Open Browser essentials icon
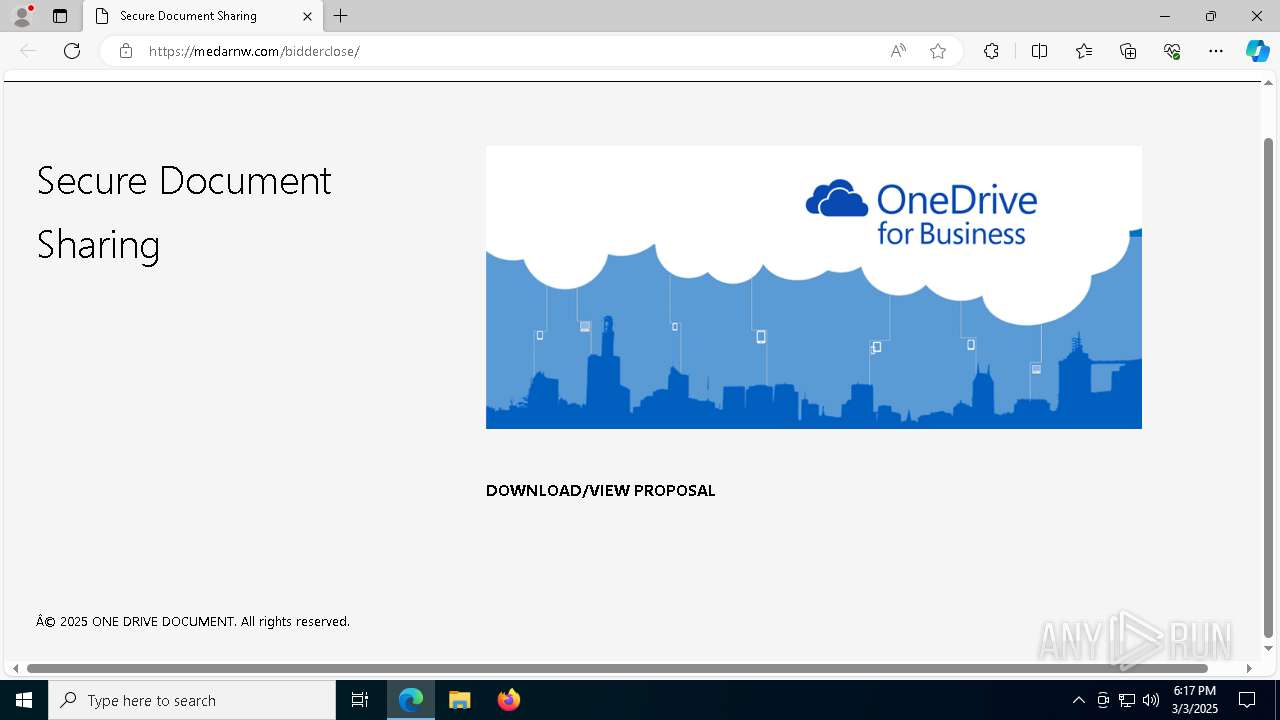The height and width of the screenshot is (720, 1280). click(1172, 51)
